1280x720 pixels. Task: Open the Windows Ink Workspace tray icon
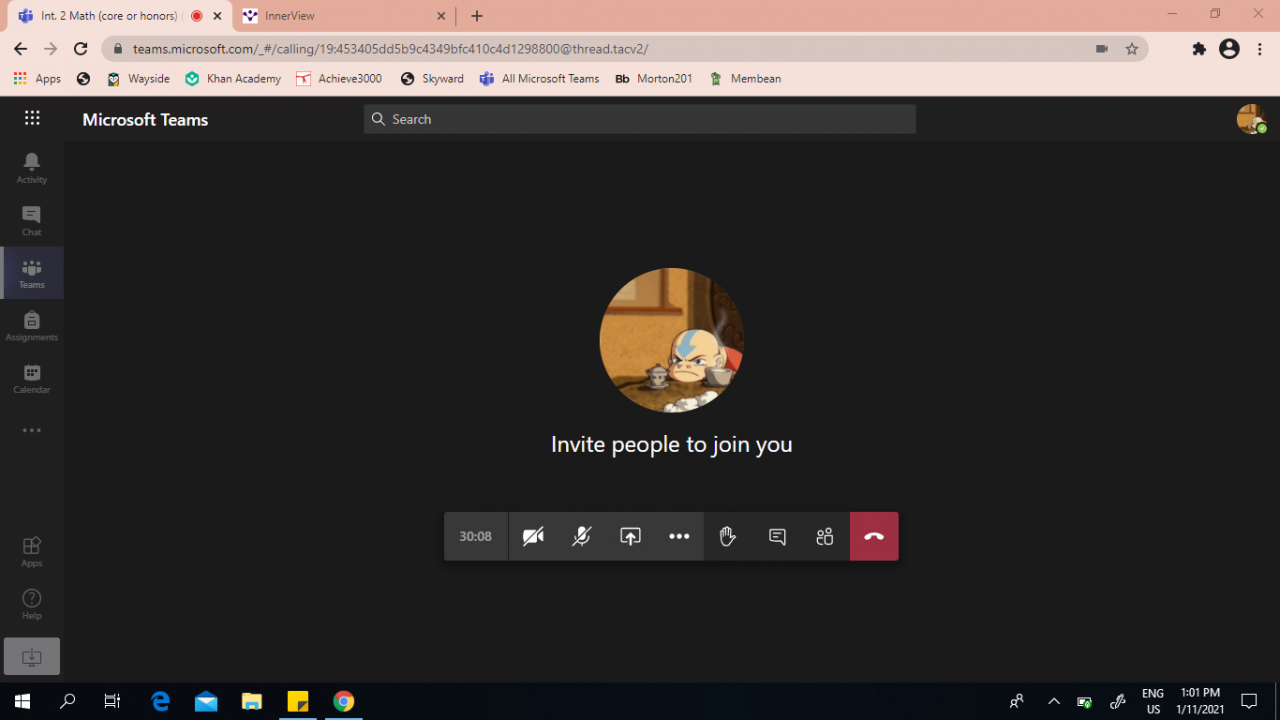1118,701
